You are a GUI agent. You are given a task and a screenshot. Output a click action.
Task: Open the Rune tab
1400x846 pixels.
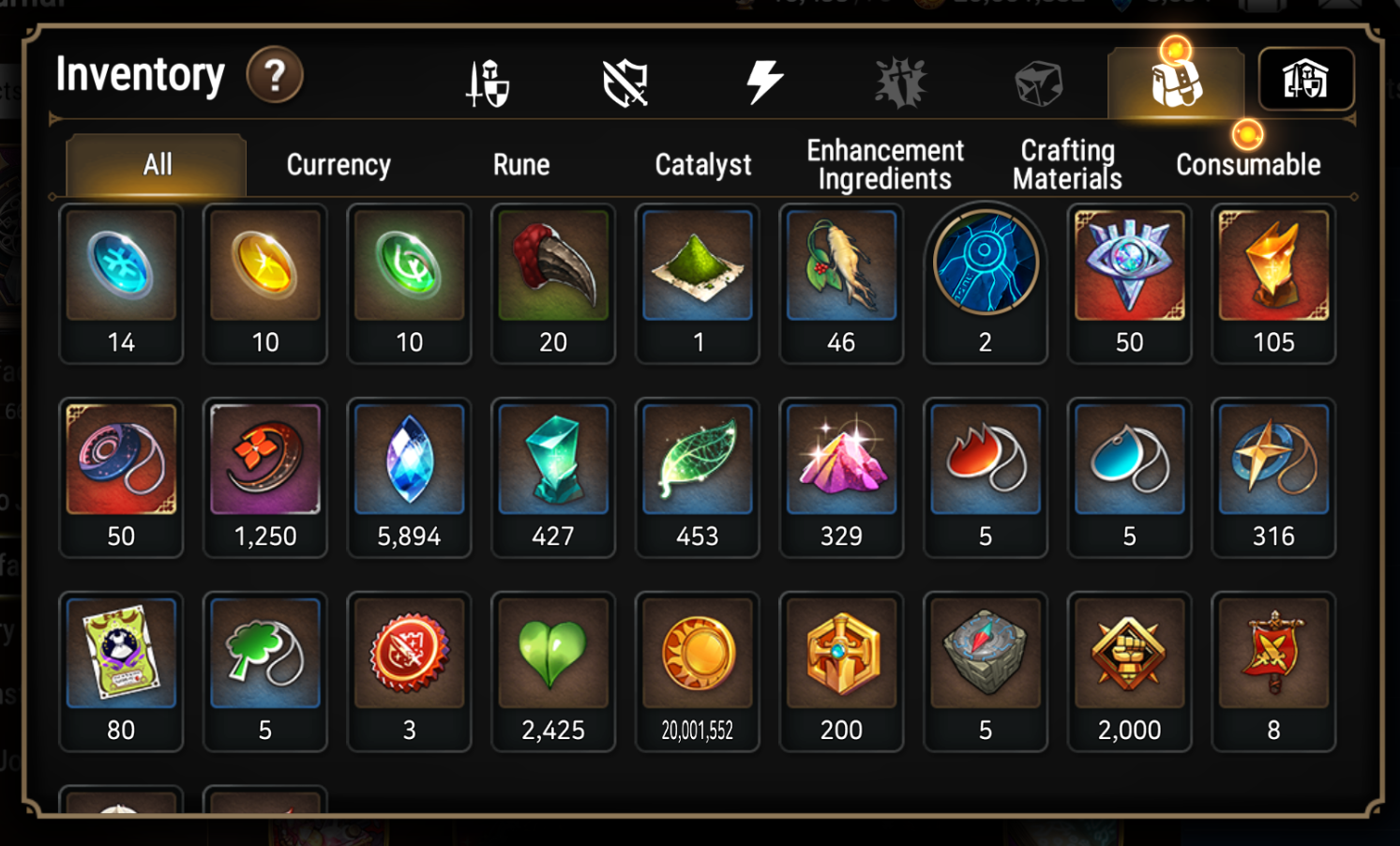tap(521, 165)
